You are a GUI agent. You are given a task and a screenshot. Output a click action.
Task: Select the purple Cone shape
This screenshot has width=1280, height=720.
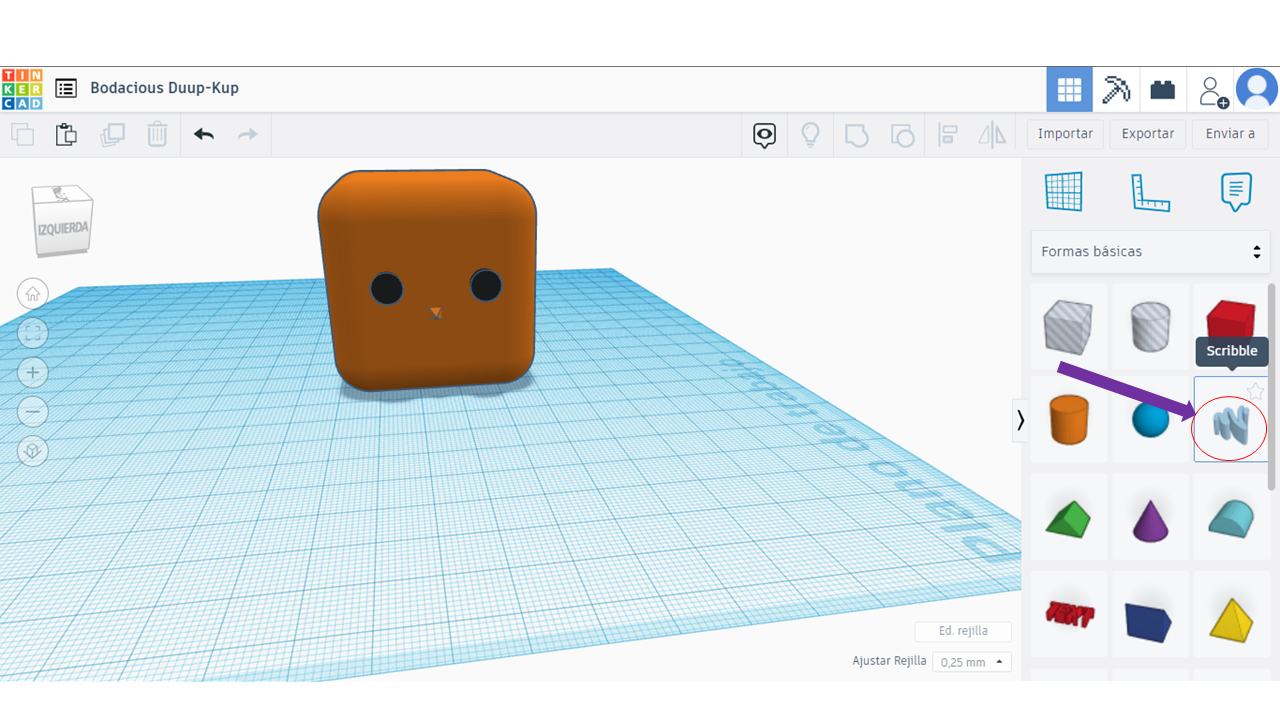click(1150, 518)
